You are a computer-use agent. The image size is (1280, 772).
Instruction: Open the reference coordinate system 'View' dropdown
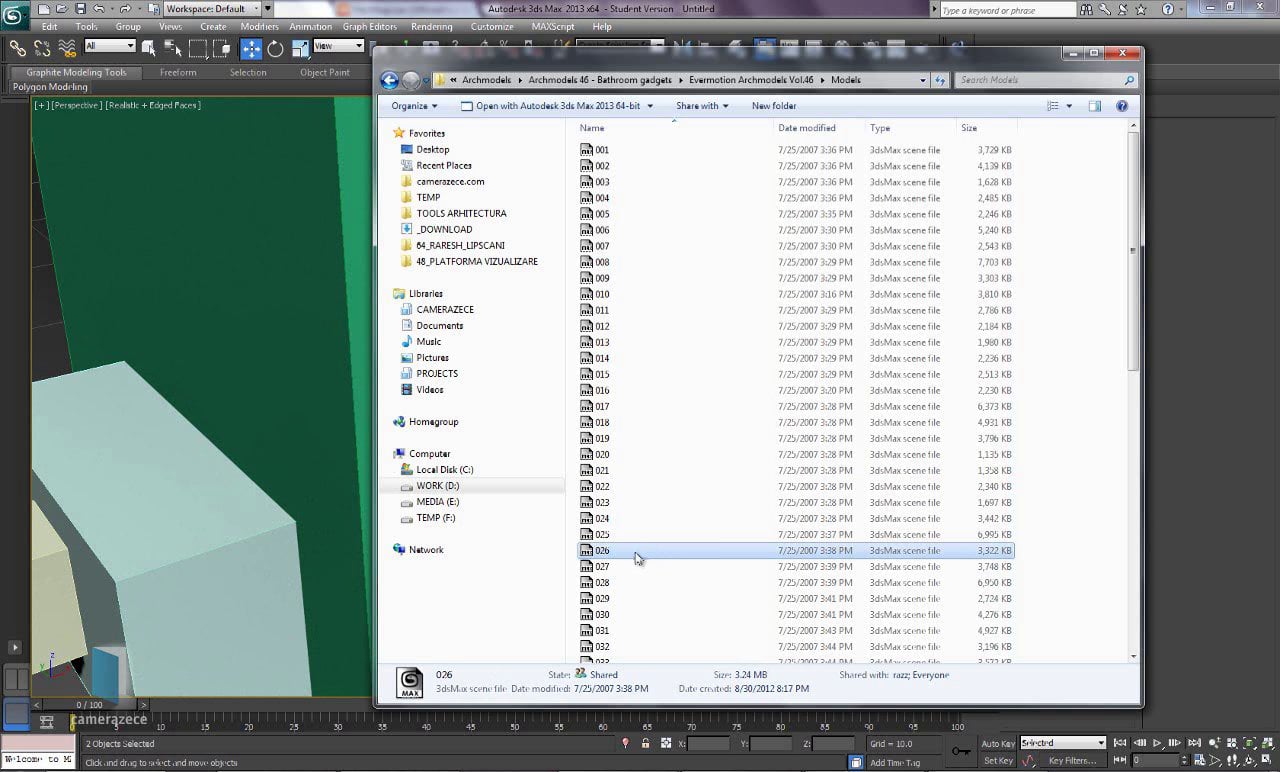coord(339,46)
